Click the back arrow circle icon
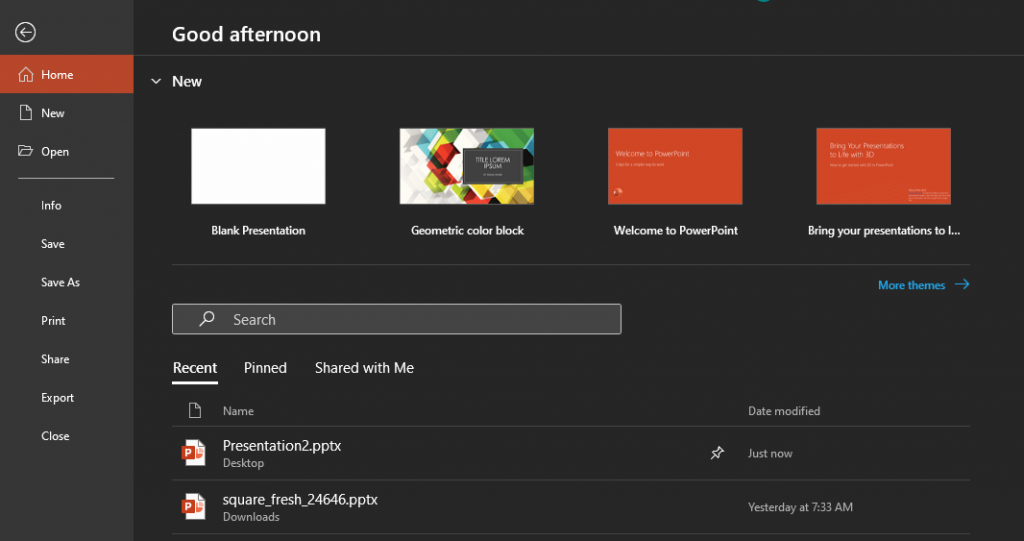The image size is (1024, 541). 25,32
